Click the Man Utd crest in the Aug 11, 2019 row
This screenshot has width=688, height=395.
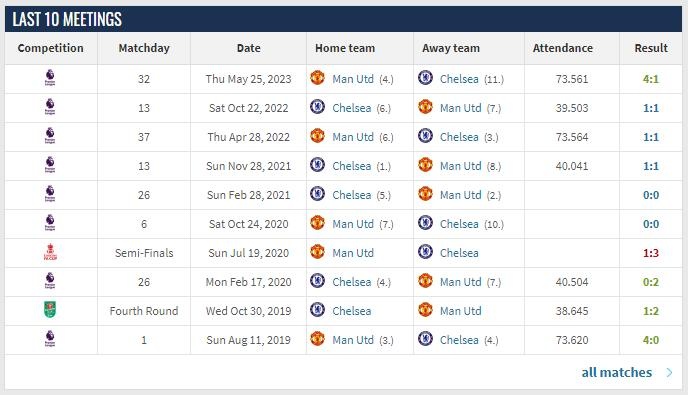(317, 339)
